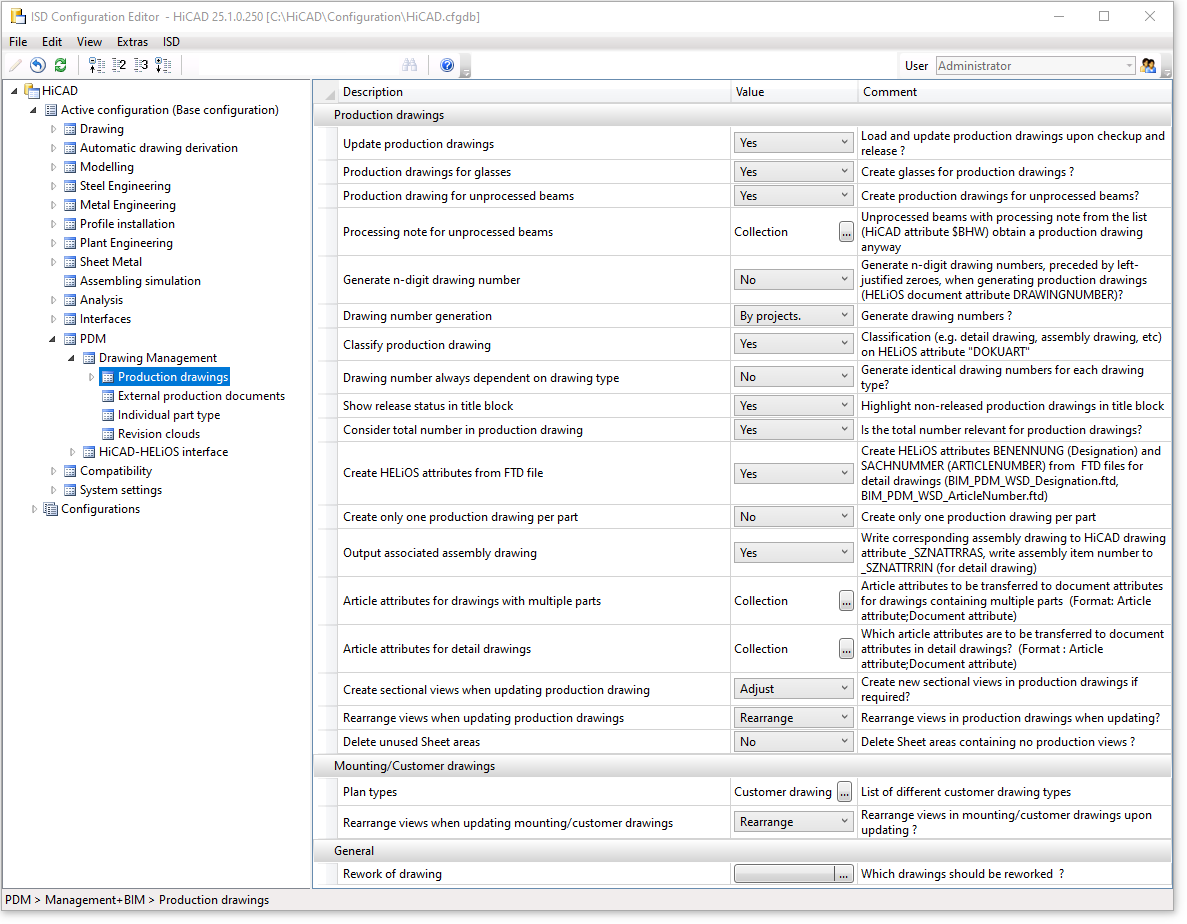Open the Extras menu
Viewport: 1187px width, 924px height.
(x=132, y=42)
